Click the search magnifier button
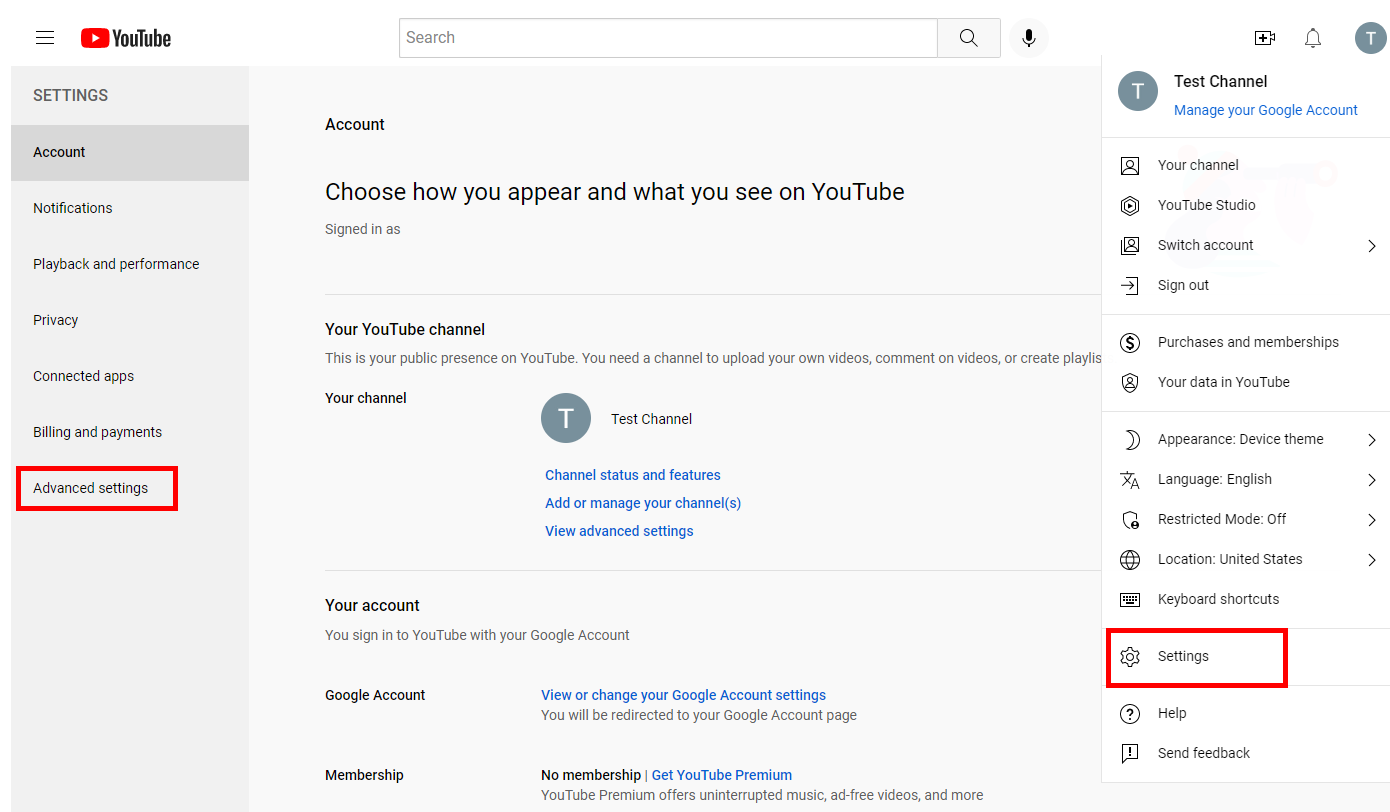1390x812 pixels. click(968, 38)
